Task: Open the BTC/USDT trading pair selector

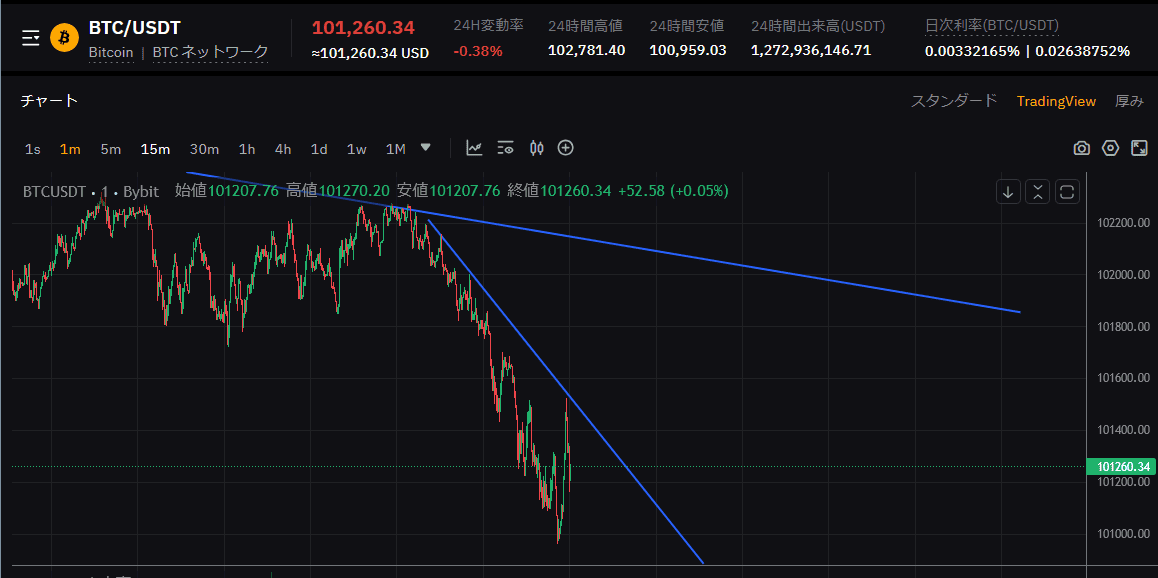Action: coord(135,28)
